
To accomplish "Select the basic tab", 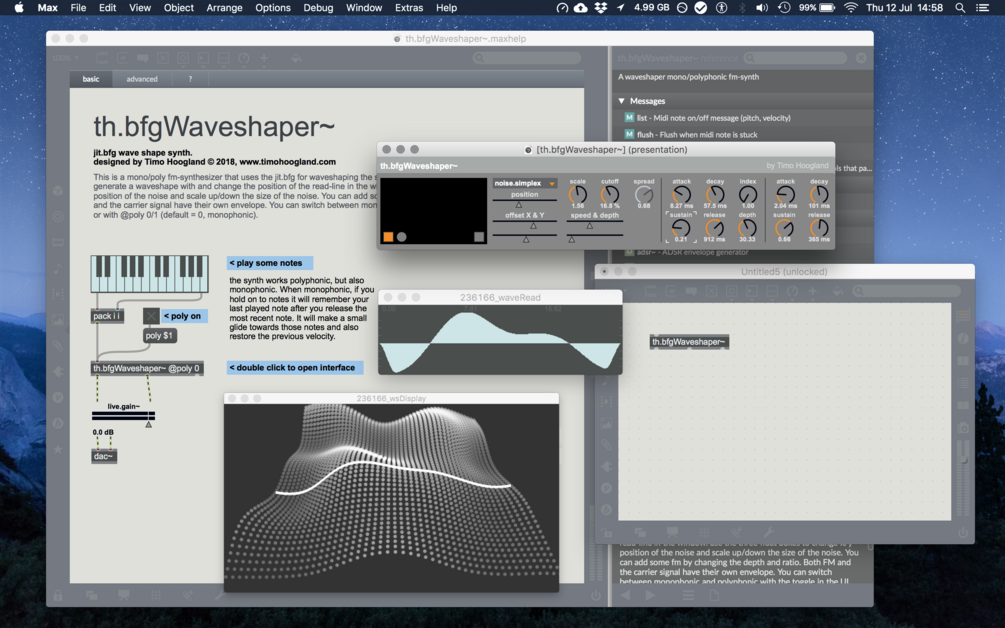I will pos(91,79).
